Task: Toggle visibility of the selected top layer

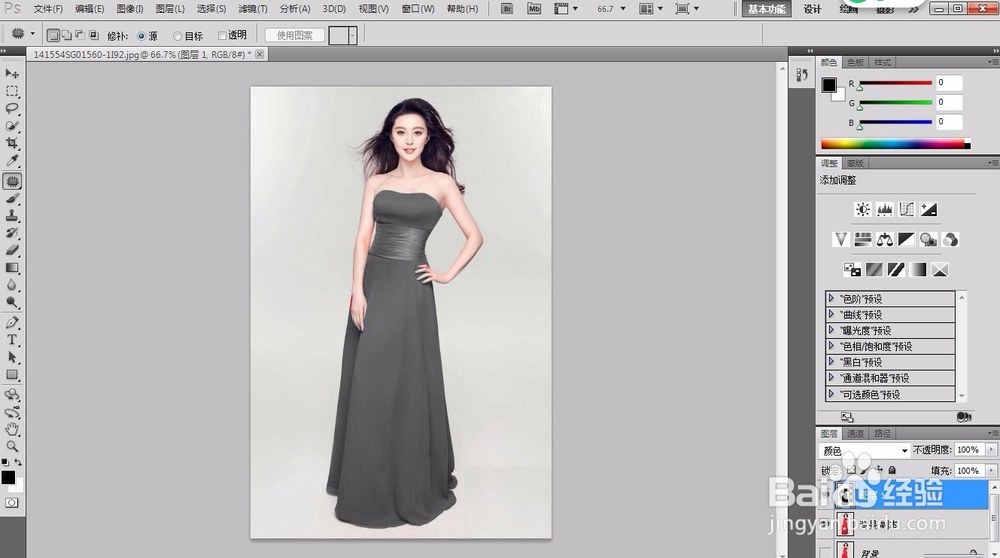Action: pyautogui.click(x=825, y=494)
